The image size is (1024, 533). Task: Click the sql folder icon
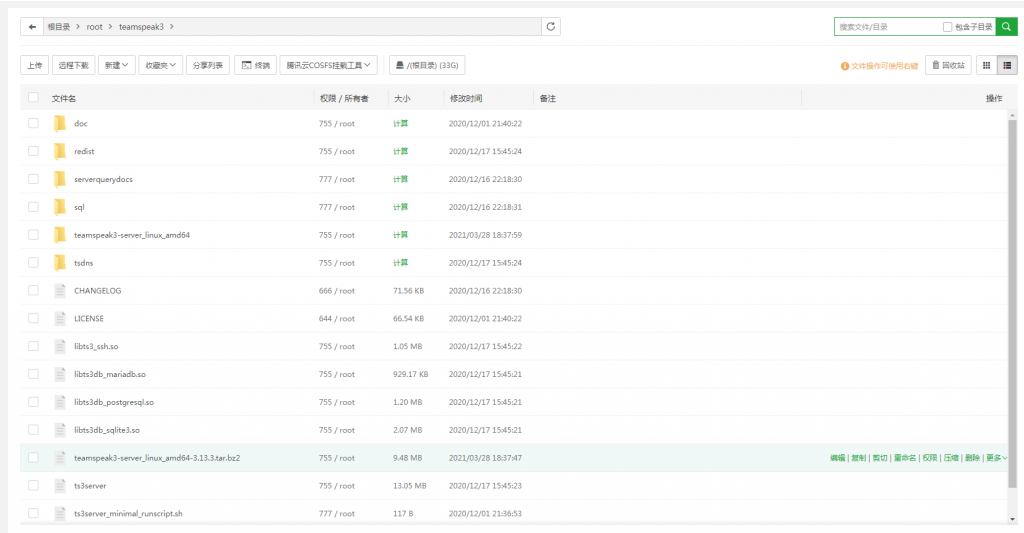tap(59, 207)
